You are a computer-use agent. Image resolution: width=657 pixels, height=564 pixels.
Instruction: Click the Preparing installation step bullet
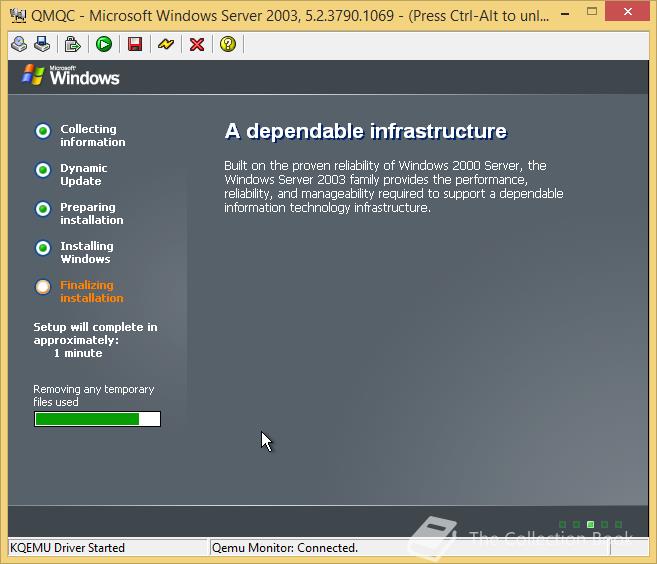click(x=43, y=209)
